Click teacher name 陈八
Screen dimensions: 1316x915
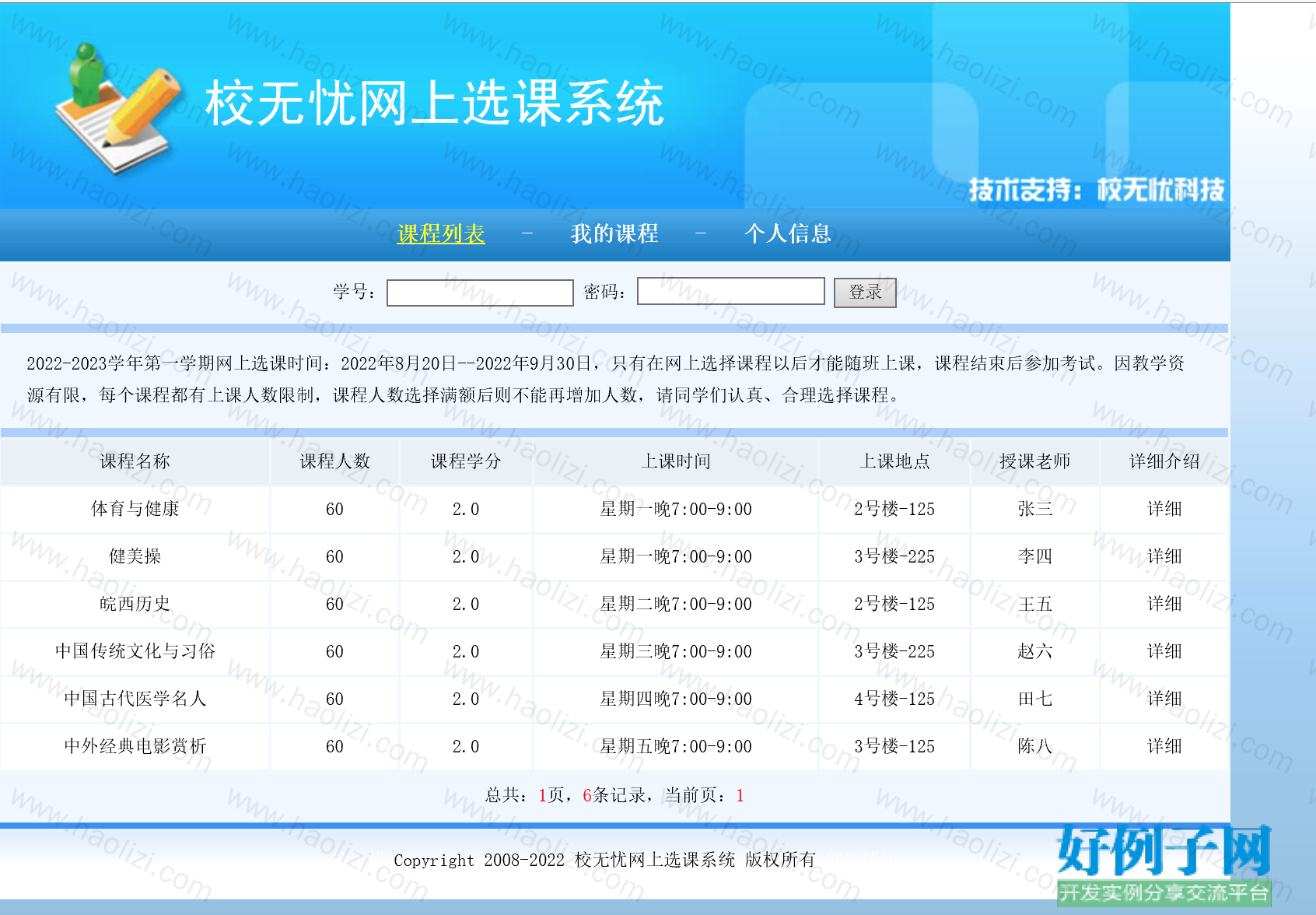1035,746
